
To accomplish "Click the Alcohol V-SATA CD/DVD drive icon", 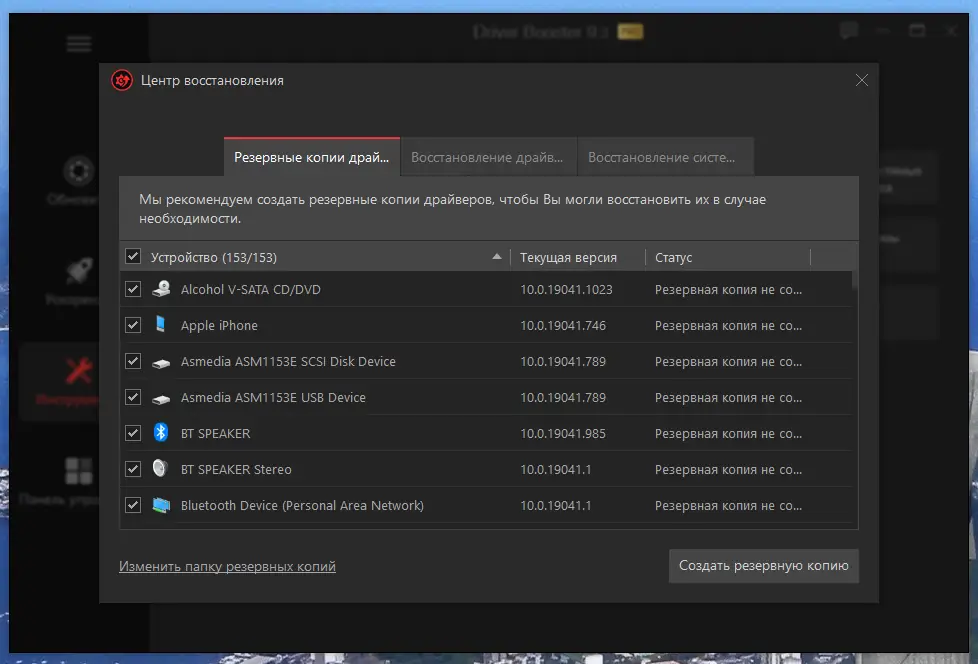I will [x=161, y=289].
